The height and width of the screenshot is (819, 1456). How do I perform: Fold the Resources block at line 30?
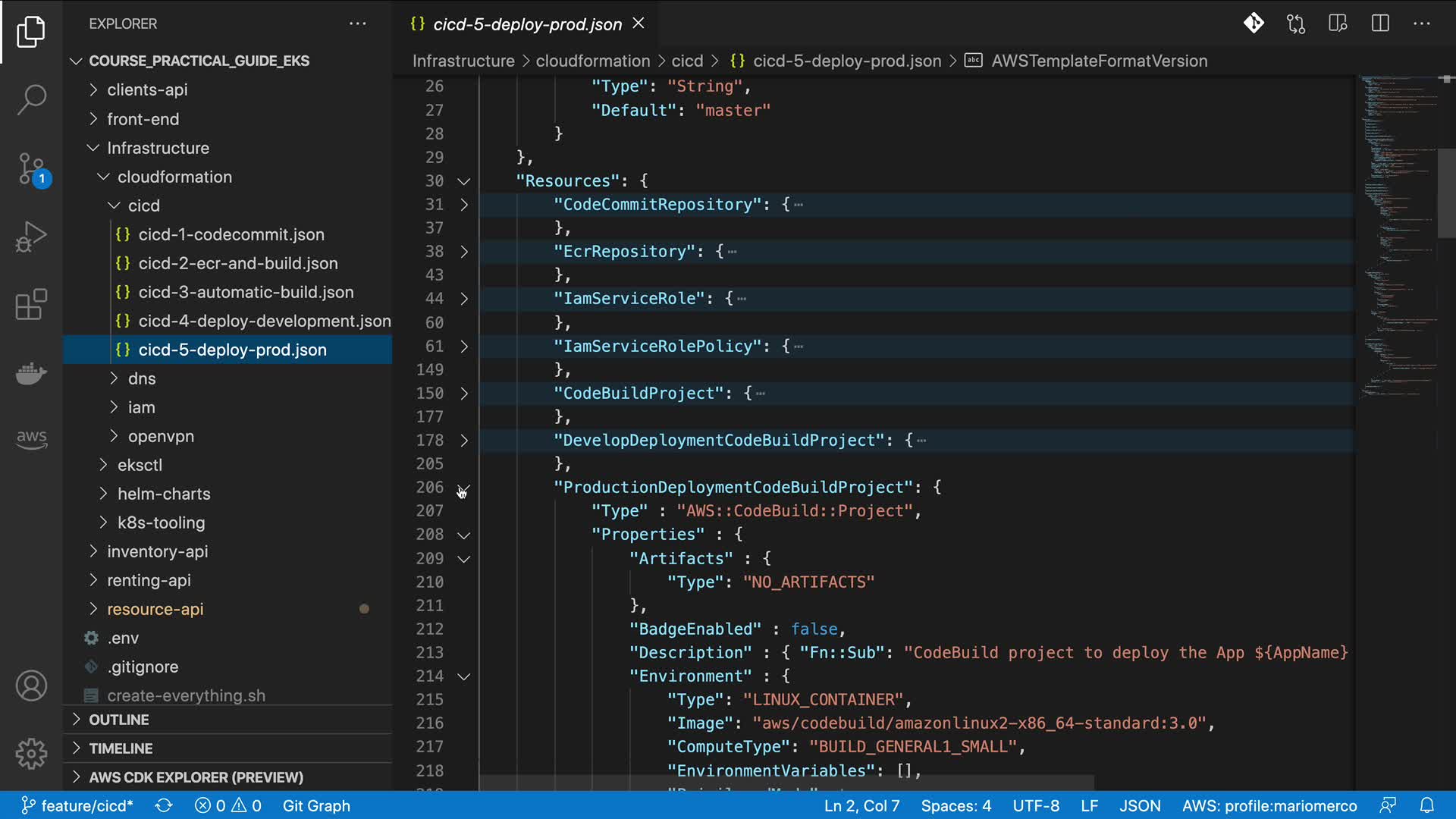pos(464,181)
